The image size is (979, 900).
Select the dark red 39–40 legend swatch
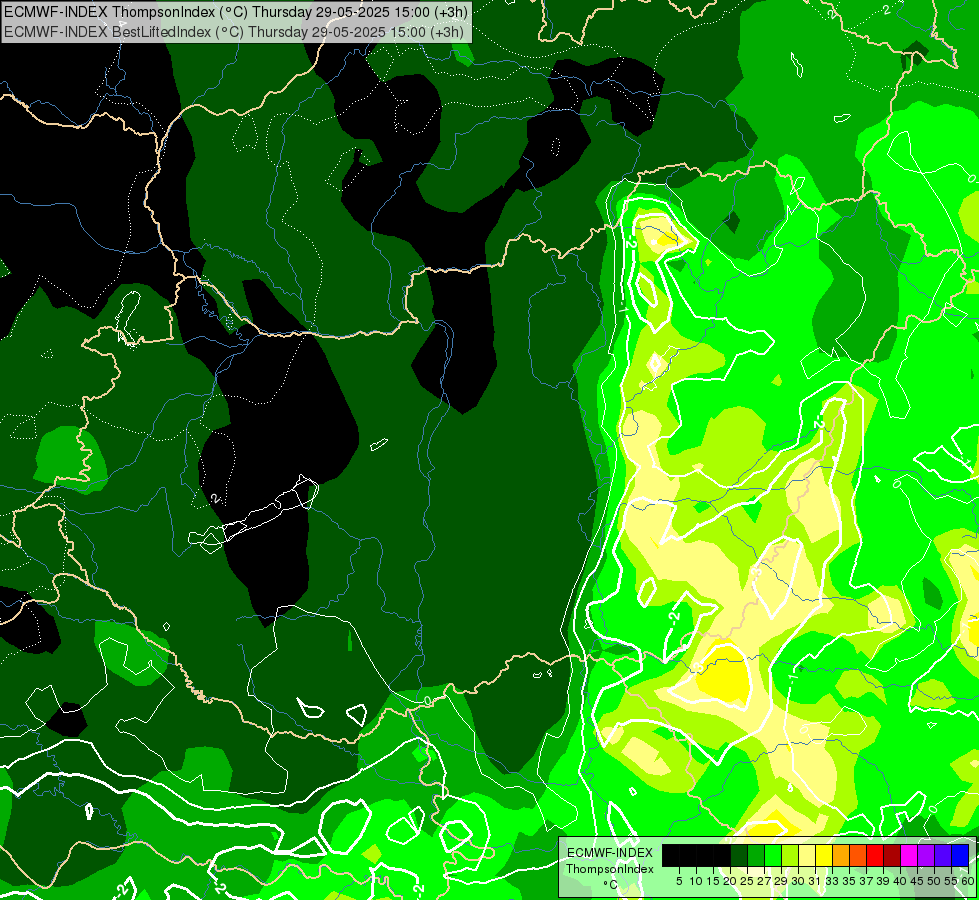click(x=892, y=855)
